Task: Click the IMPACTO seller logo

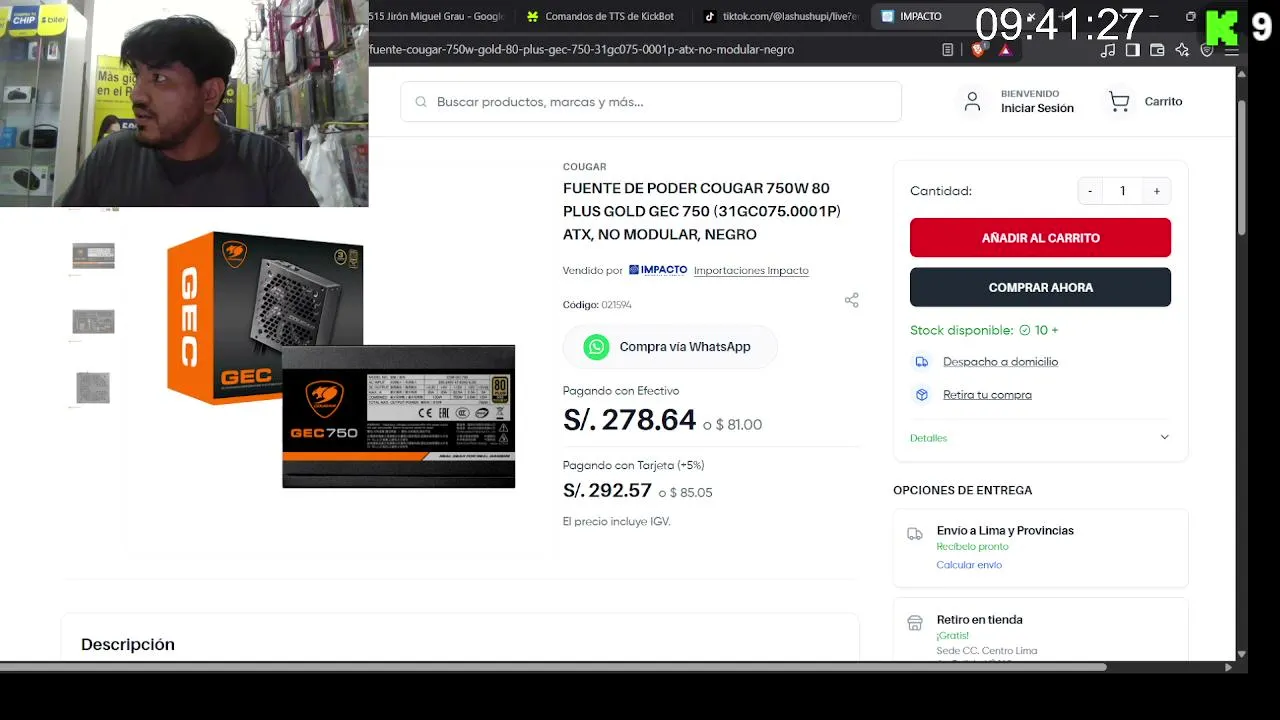Action: [658, 270]
